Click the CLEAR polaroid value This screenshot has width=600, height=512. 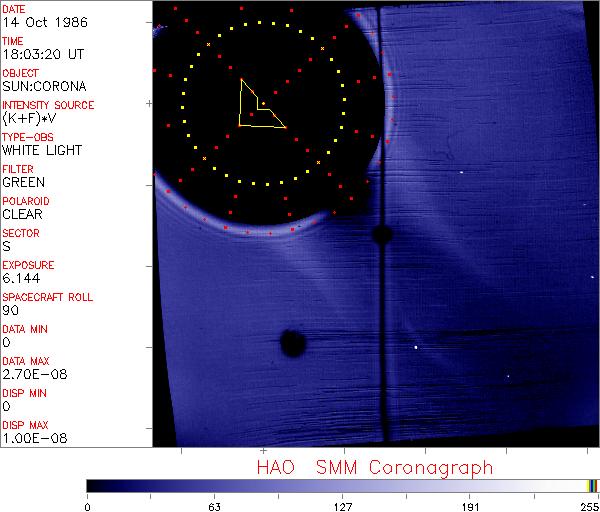(x=22, y=214)
